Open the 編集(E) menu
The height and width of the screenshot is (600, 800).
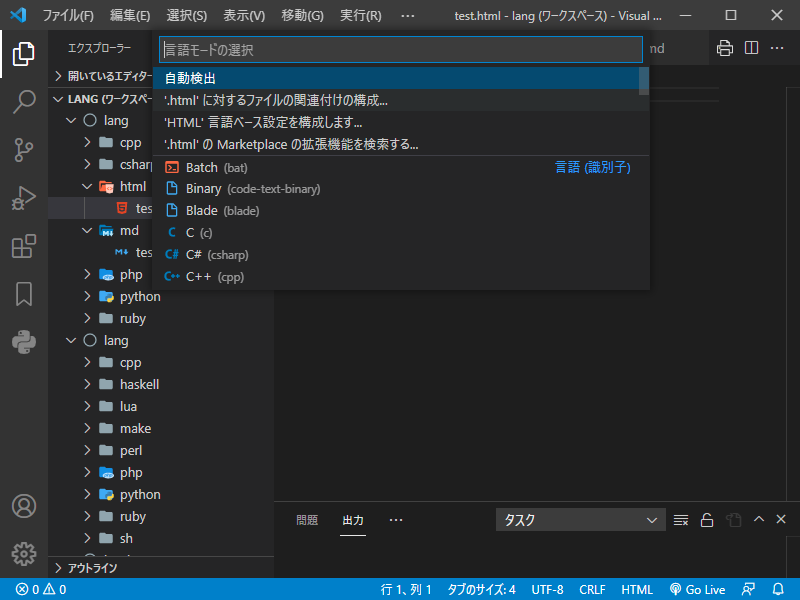click(x=130, y=15)
